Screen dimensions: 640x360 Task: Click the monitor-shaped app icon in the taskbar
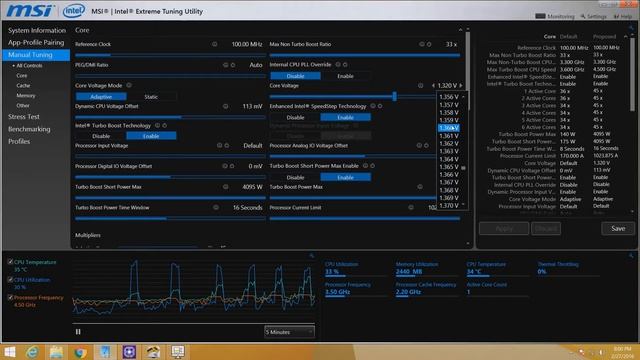178,352
